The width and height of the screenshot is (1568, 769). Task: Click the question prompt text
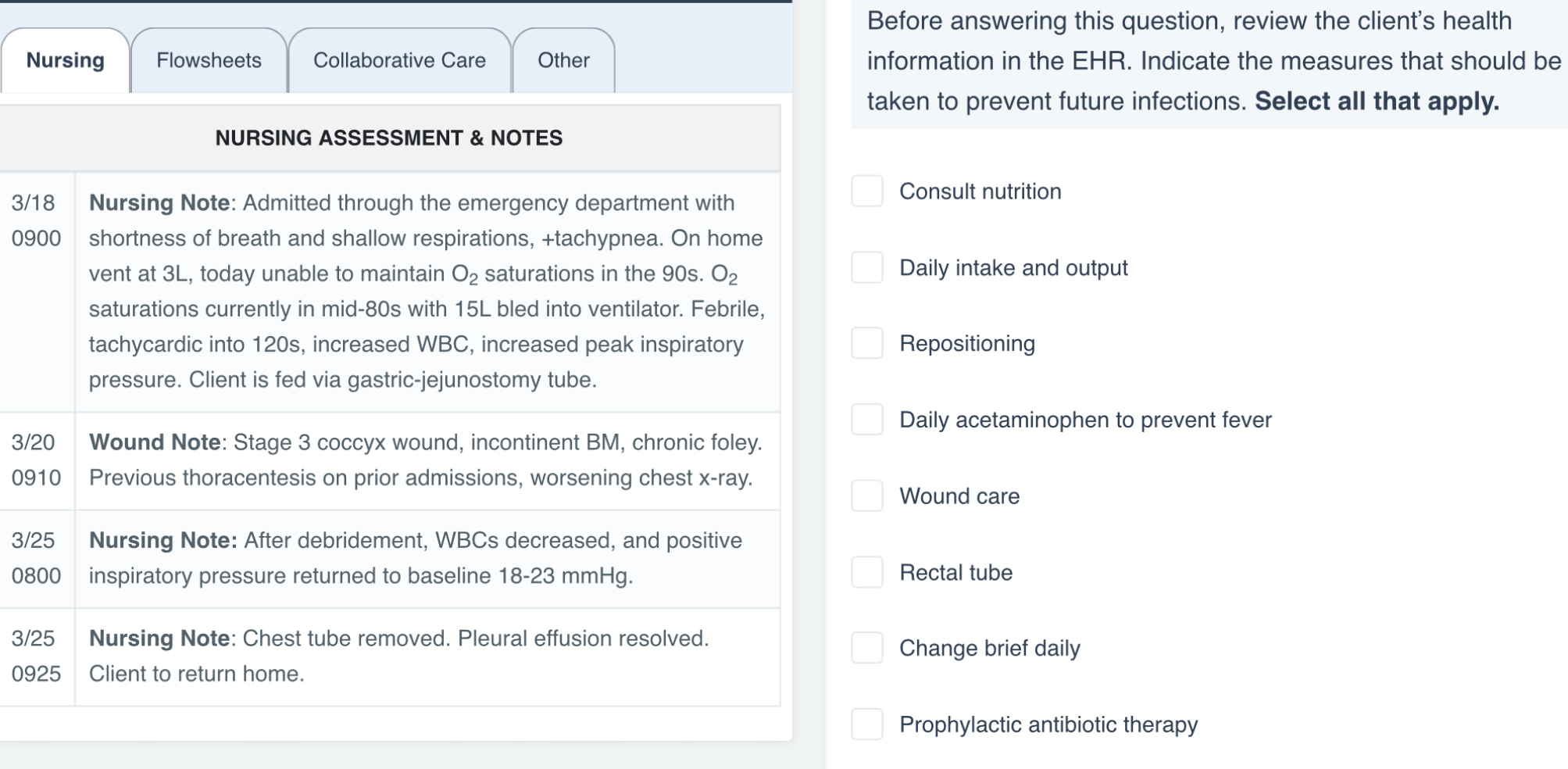click(x=1209, y=60)
